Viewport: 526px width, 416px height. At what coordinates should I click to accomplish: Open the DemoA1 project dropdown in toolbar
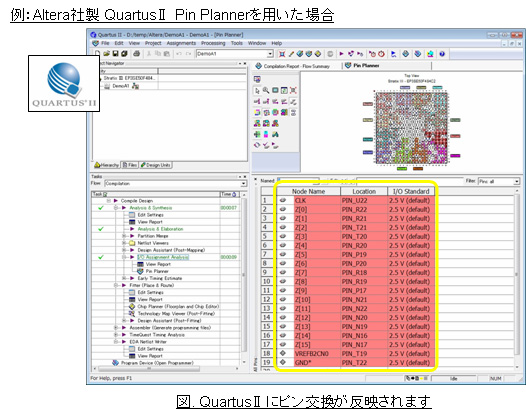tap(270, 54)
